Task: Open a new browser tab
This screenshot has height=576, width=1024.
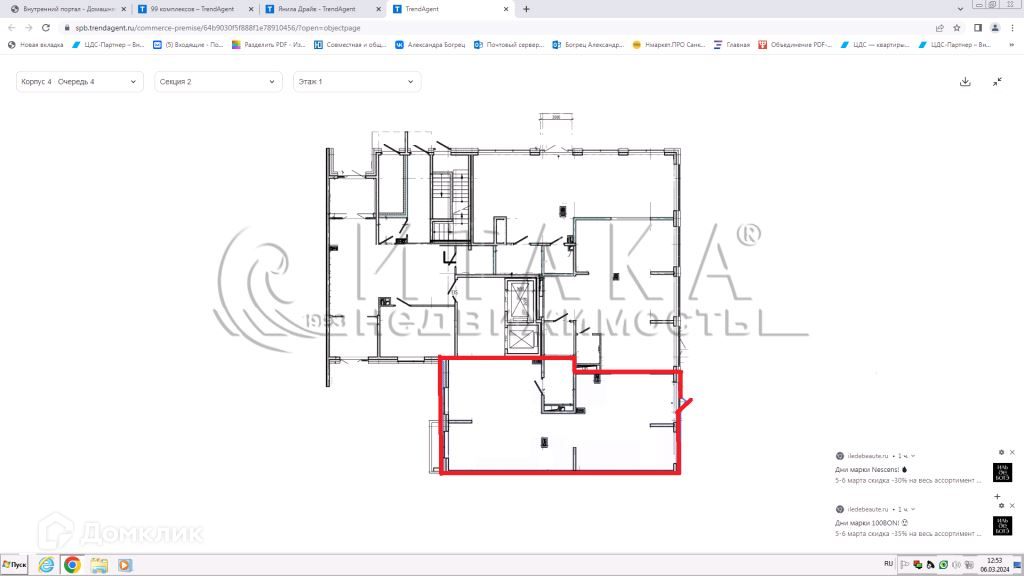Action: pyautogui.click(x=526, y=9)
